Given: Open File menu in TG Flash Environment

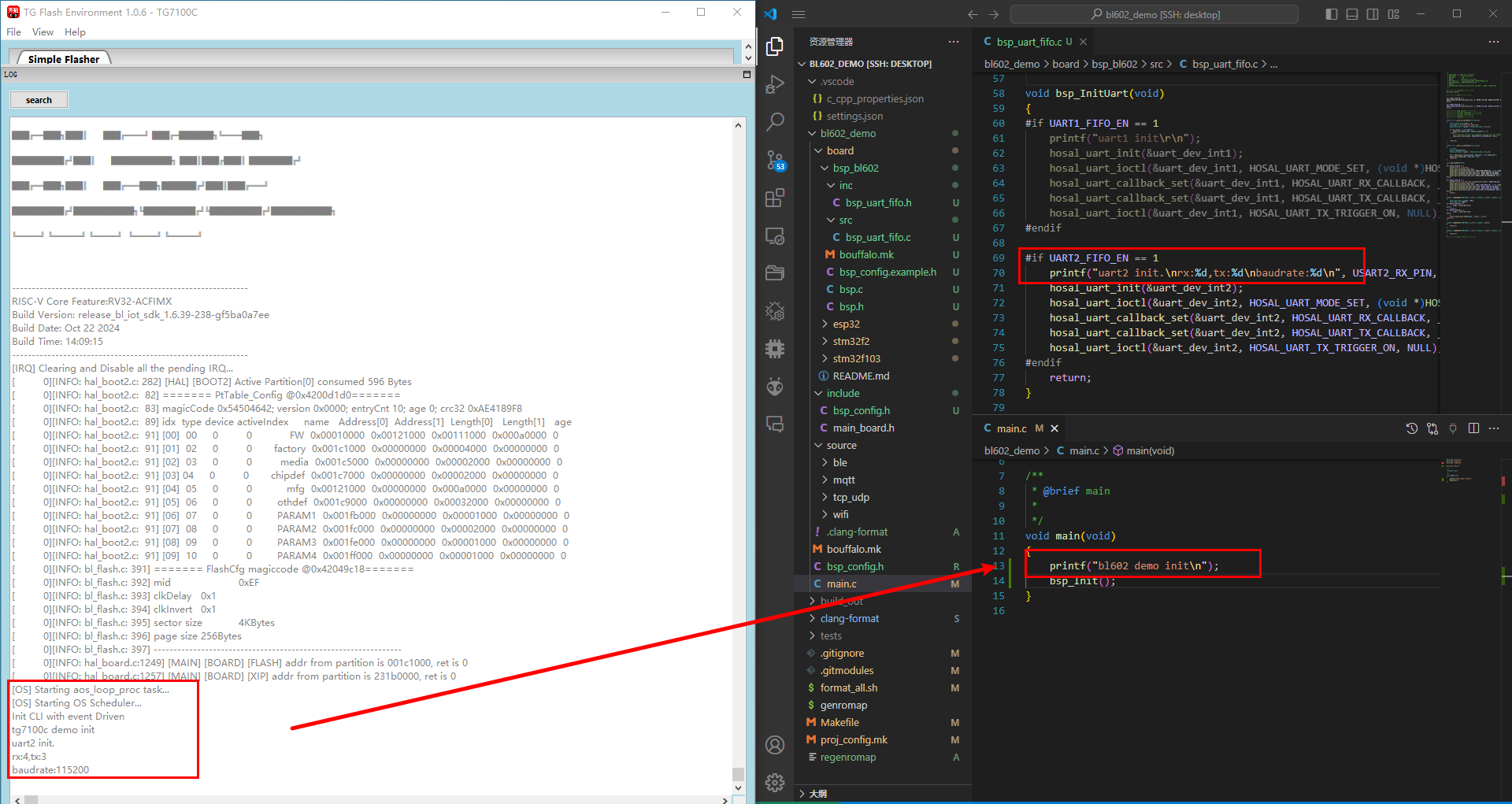Looking at the screenshot, I should 14,32.
